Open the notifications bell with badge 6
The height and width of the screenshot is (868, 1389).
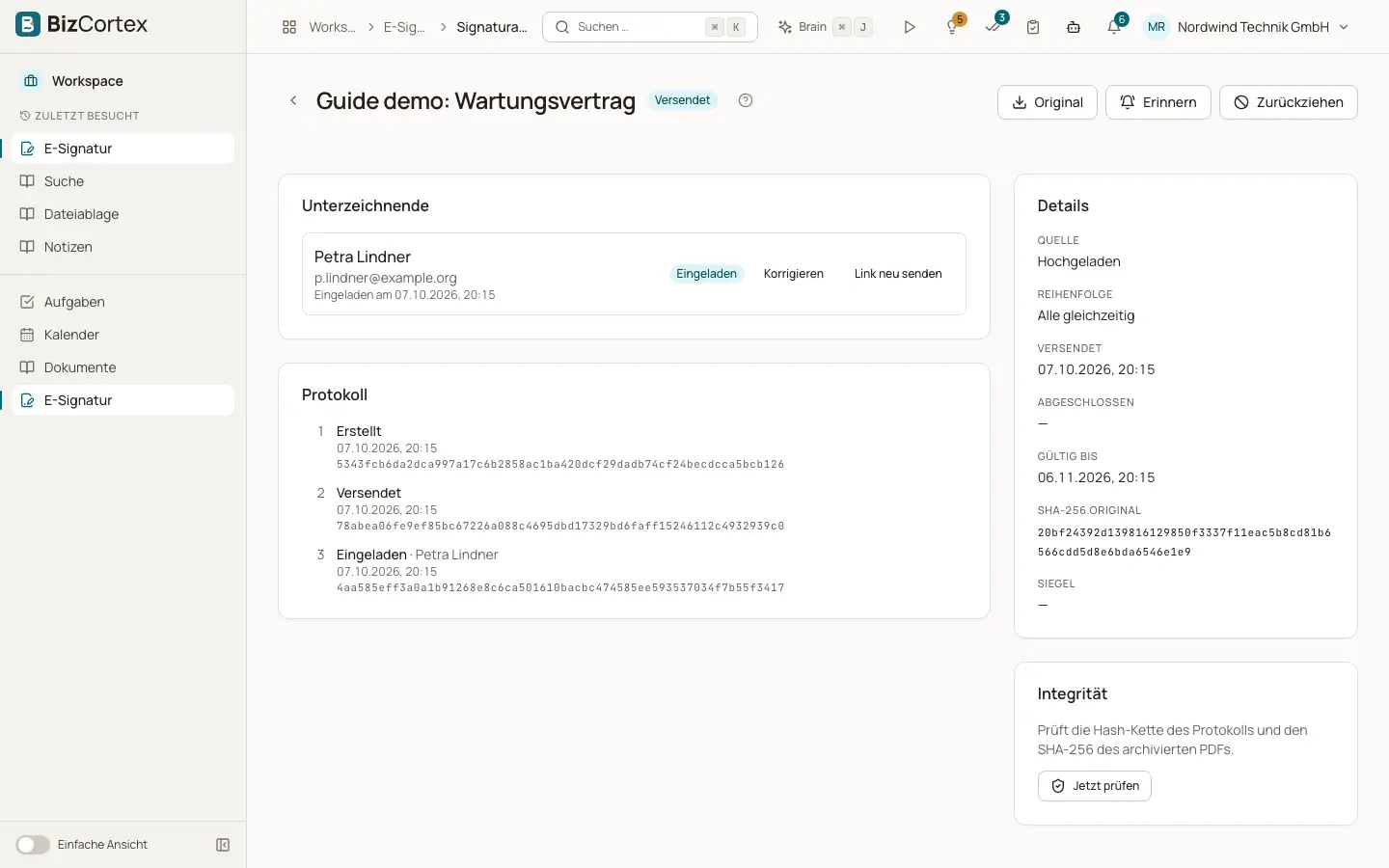[1114, 27]
